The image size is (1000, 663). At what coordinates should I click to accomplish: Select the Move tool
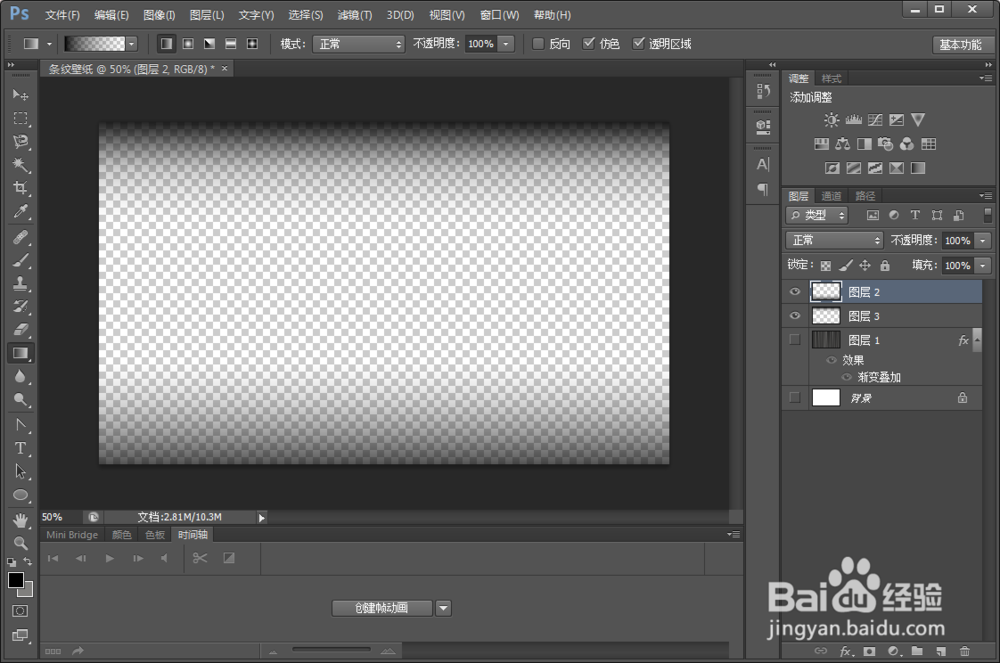20,95
